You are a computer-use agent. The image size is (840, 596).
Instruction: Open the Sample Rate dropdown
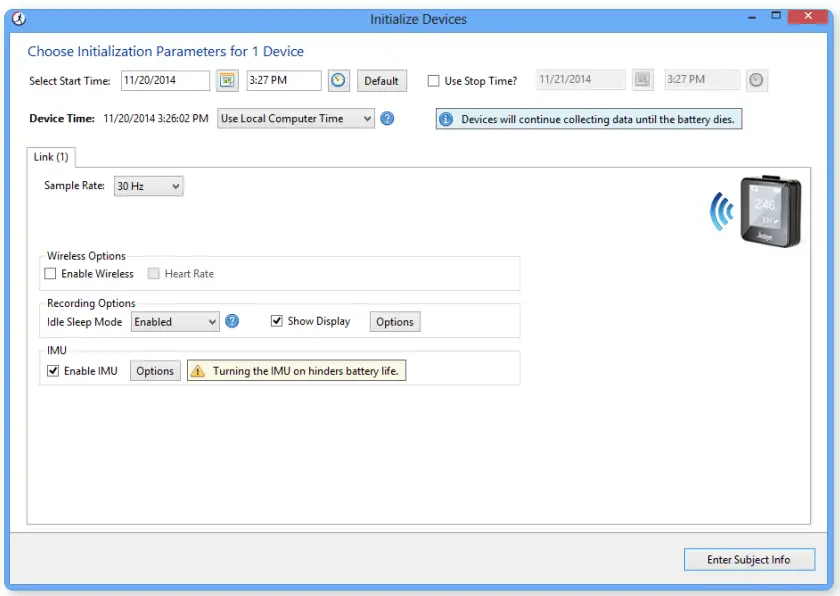coord(148,186)
